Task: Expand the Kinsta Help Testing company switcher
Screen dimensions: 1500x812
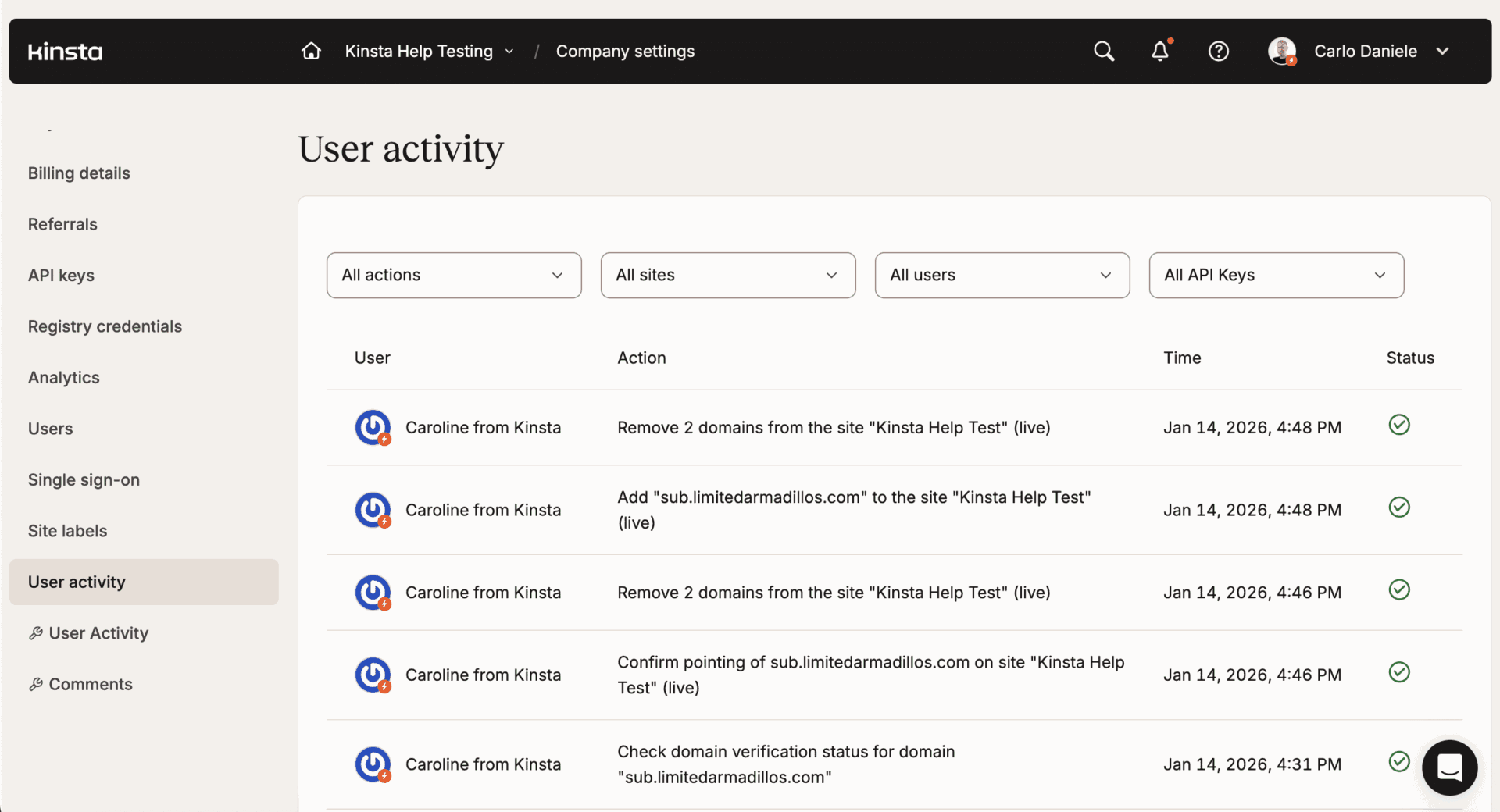Action: (430, 52)
